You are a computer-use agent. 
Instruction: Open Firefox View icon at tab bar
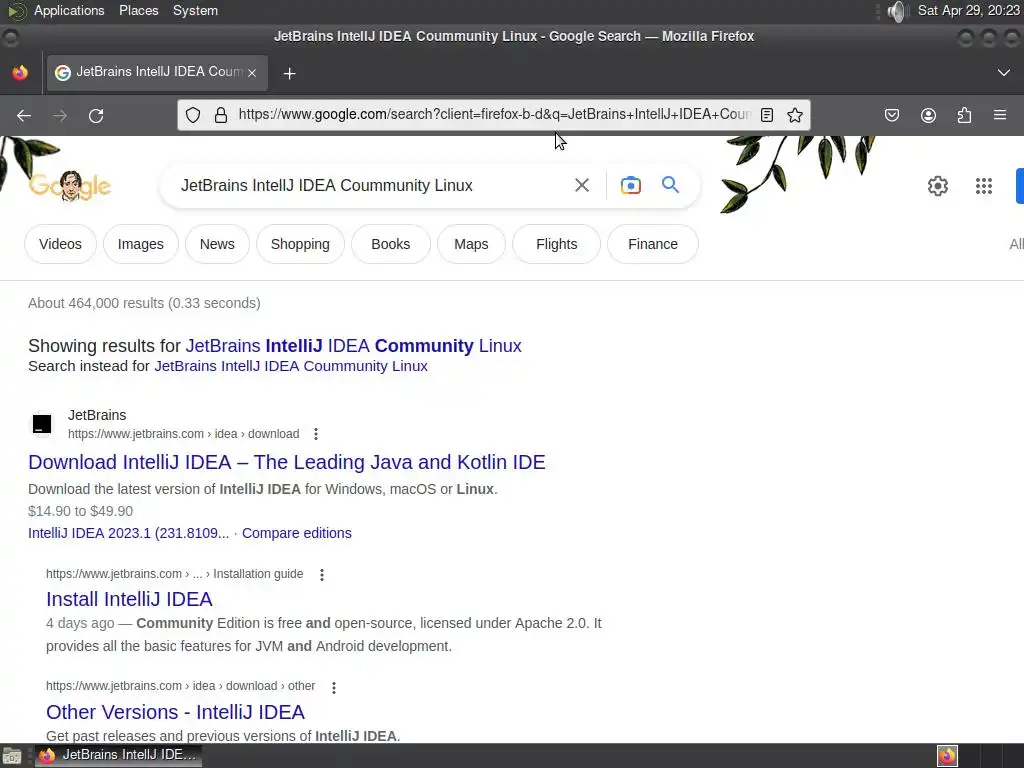pos(20,72)
